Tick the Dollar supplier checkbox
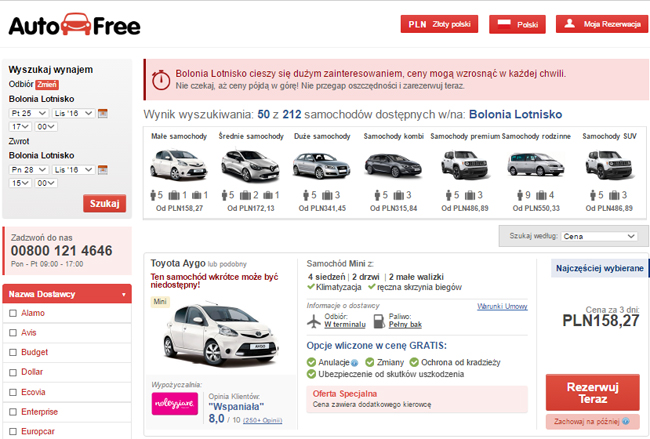Image resolution: width=650 pixels, height=439 pixels. tap(13, 372)
